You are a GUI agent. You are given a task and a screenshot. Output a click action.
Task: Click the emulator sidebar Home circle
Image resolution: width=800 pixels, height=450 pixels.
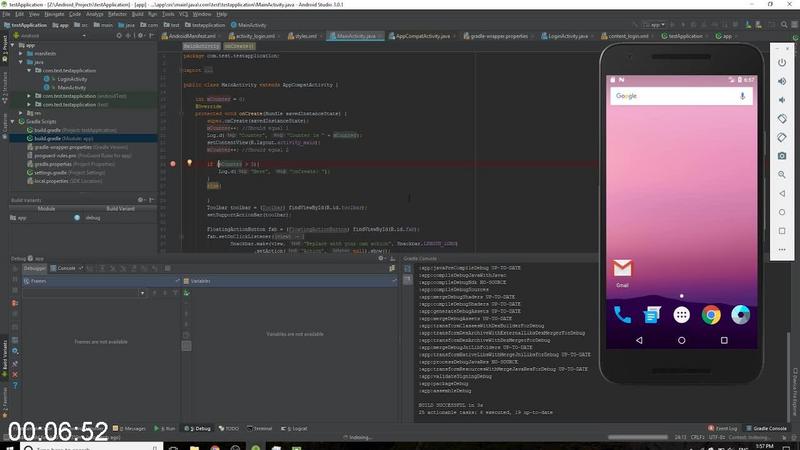point(782,212)
